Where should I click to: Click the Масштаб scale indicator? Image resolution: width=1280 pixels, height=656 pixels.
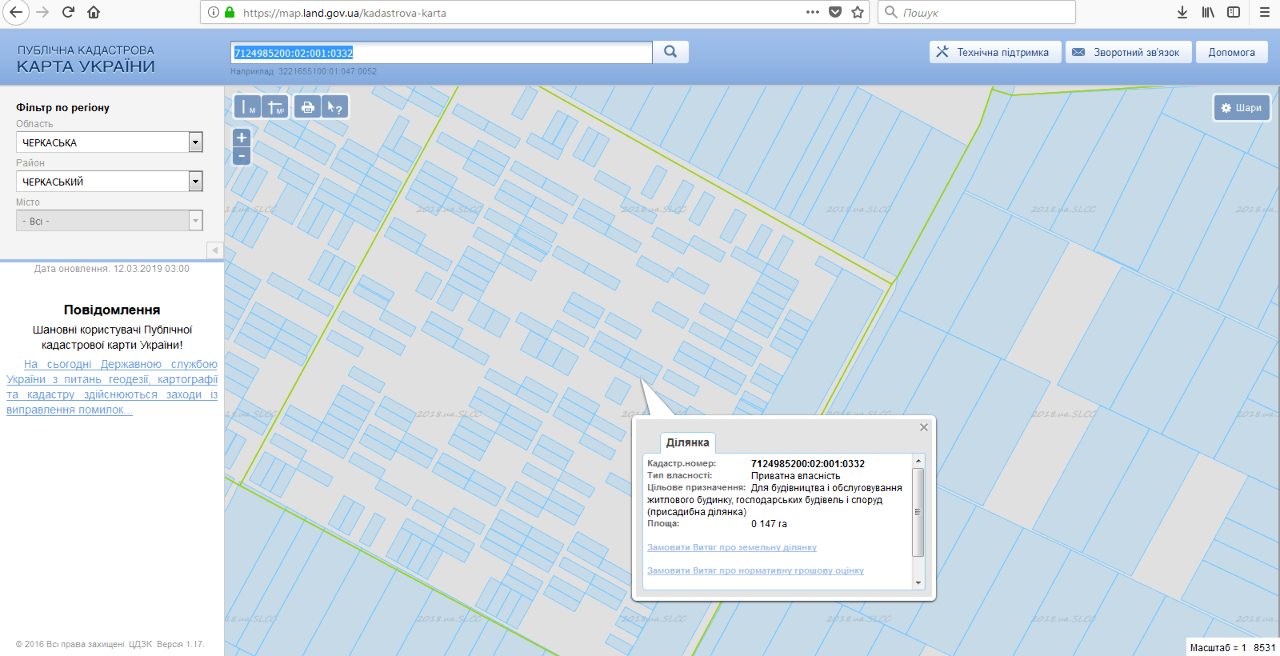pos(1233,647)
